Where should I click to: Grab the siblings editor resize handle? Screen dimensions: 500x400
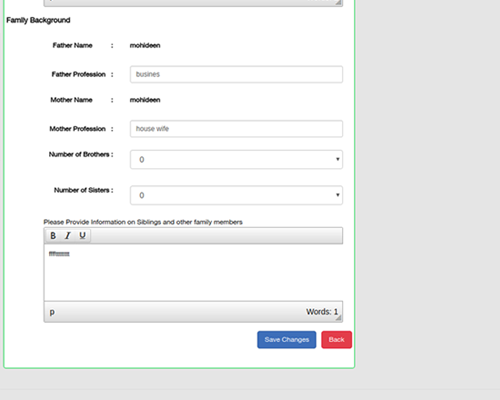coord(338,318)
